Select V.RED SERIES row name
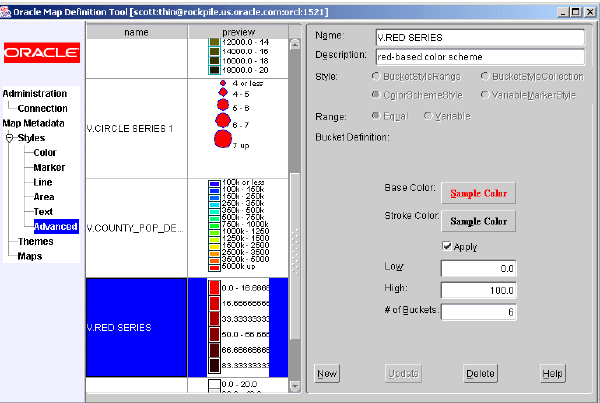Screen dimensions: 600x403 click(x=137, y=328)
